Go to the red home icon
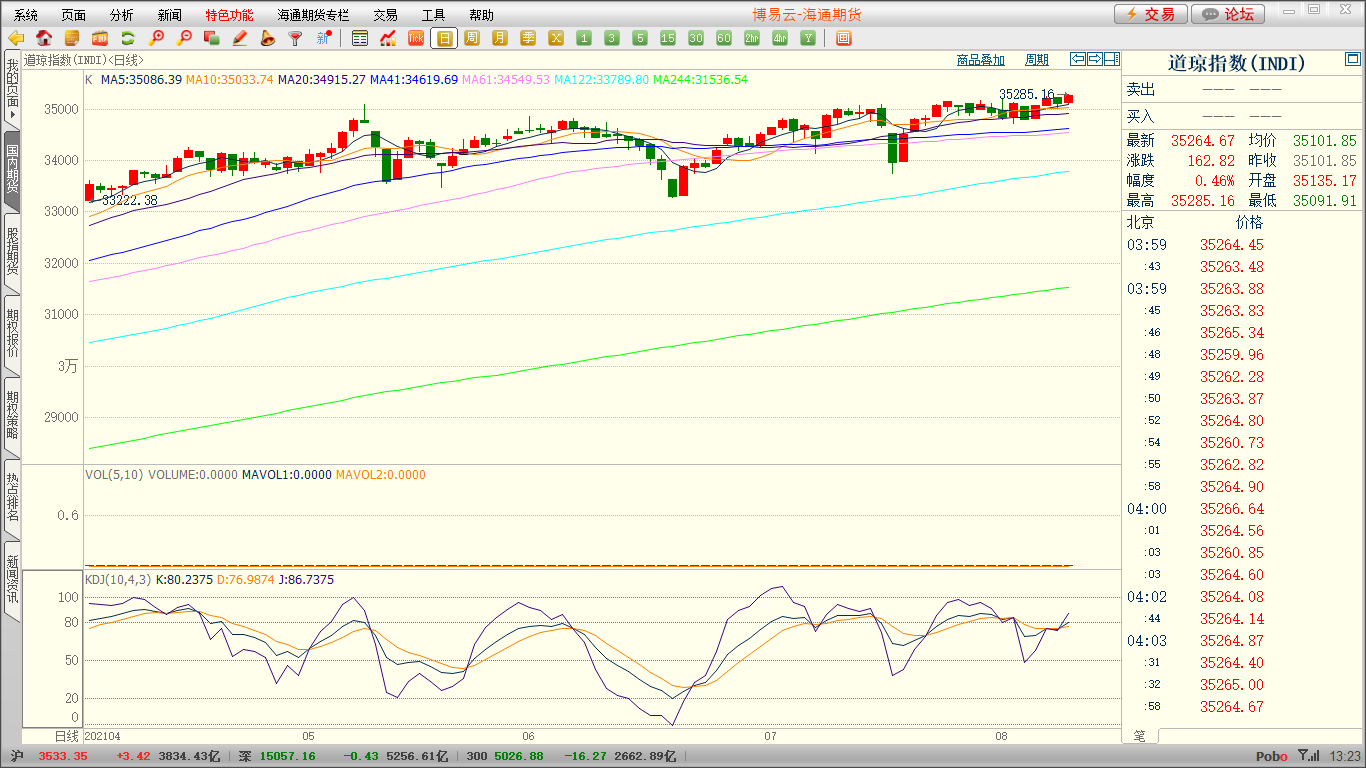The image size is (1366, 768). pos(44,38)
